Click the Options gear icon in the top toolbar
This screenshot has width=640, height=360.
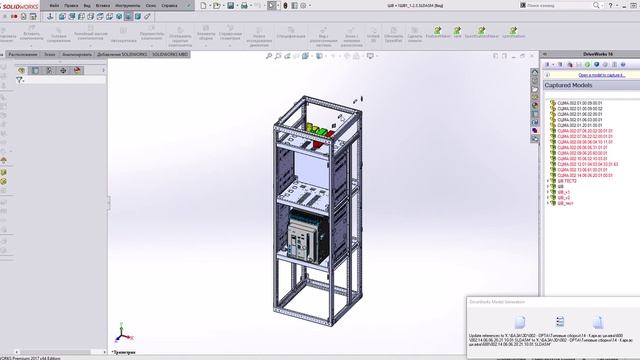pos(303,6)
